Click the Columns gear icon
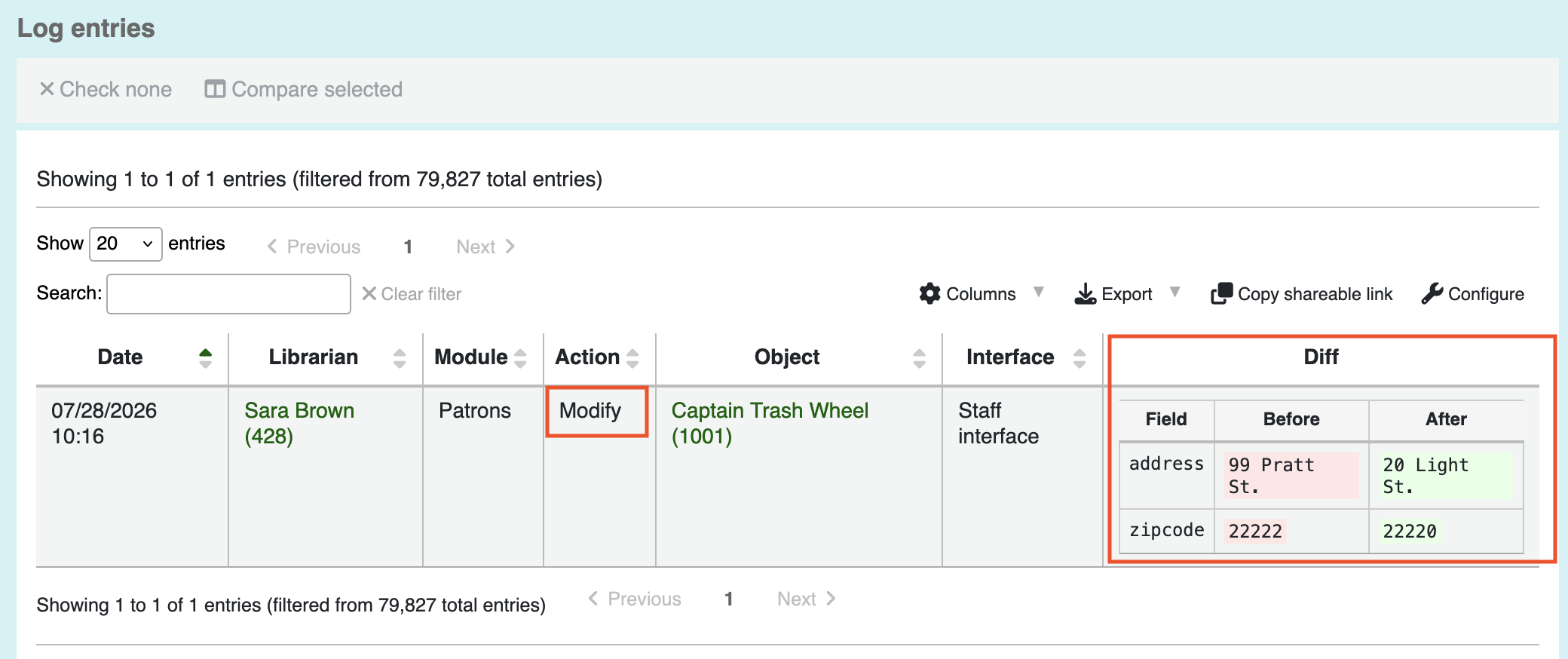The image size is (1568, 659). (x=930, y=293)
